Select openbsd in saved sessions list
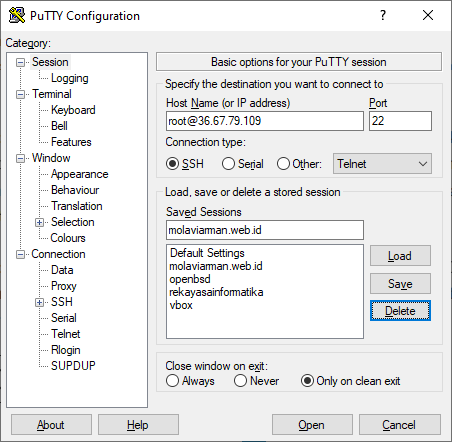Screen dimensions: 452x442 pos(190,279)
